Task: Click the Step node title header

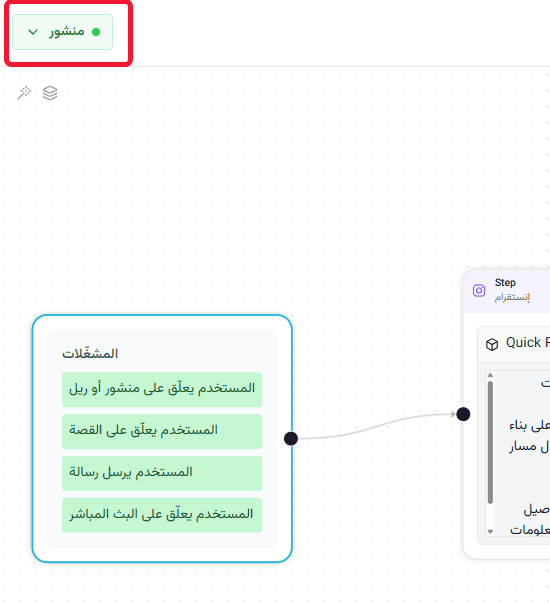Action: coord(505,283)
